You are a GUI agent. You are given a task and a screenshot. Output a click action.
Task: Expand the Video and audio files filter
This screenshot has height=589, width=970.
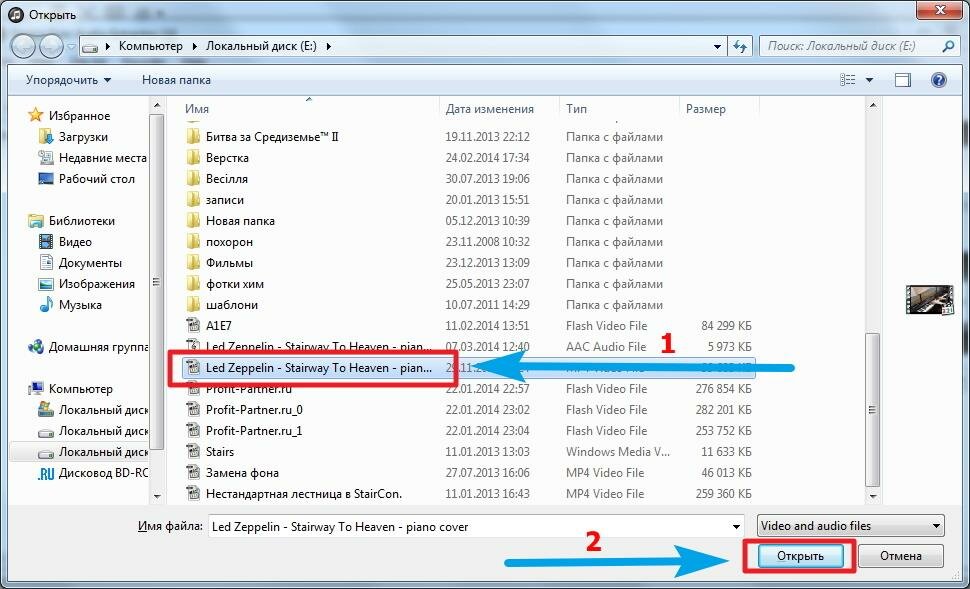click(x=850, y=526)
